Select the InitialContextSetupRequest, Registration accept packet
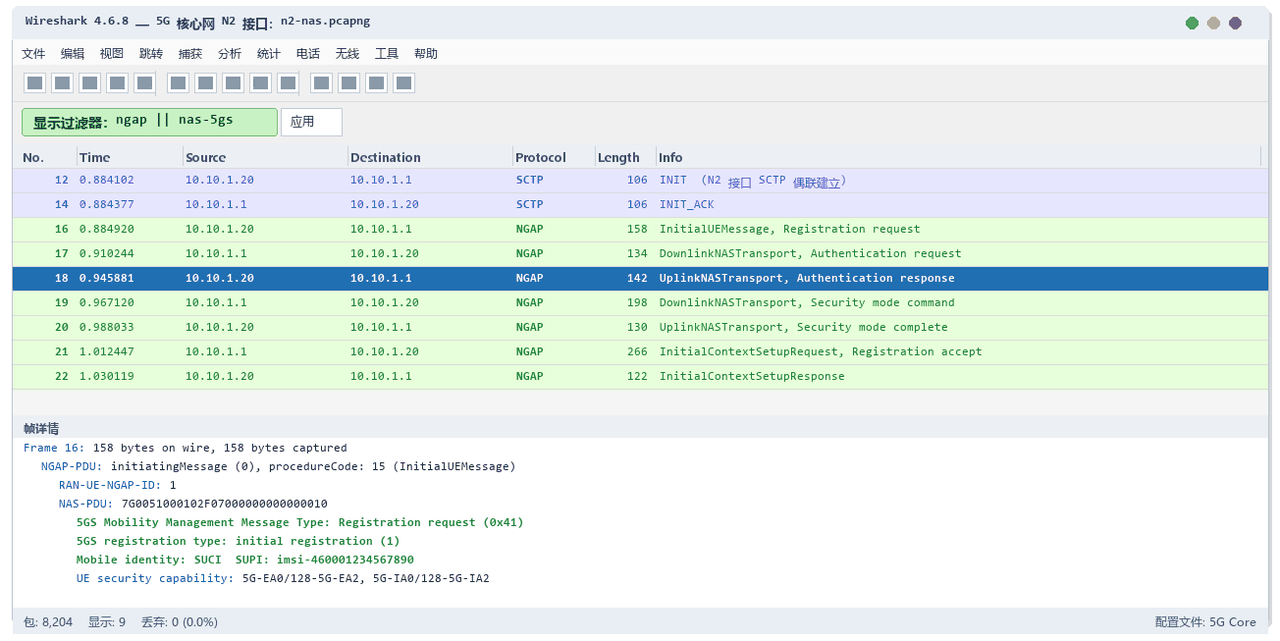 (x=640, y=352)
